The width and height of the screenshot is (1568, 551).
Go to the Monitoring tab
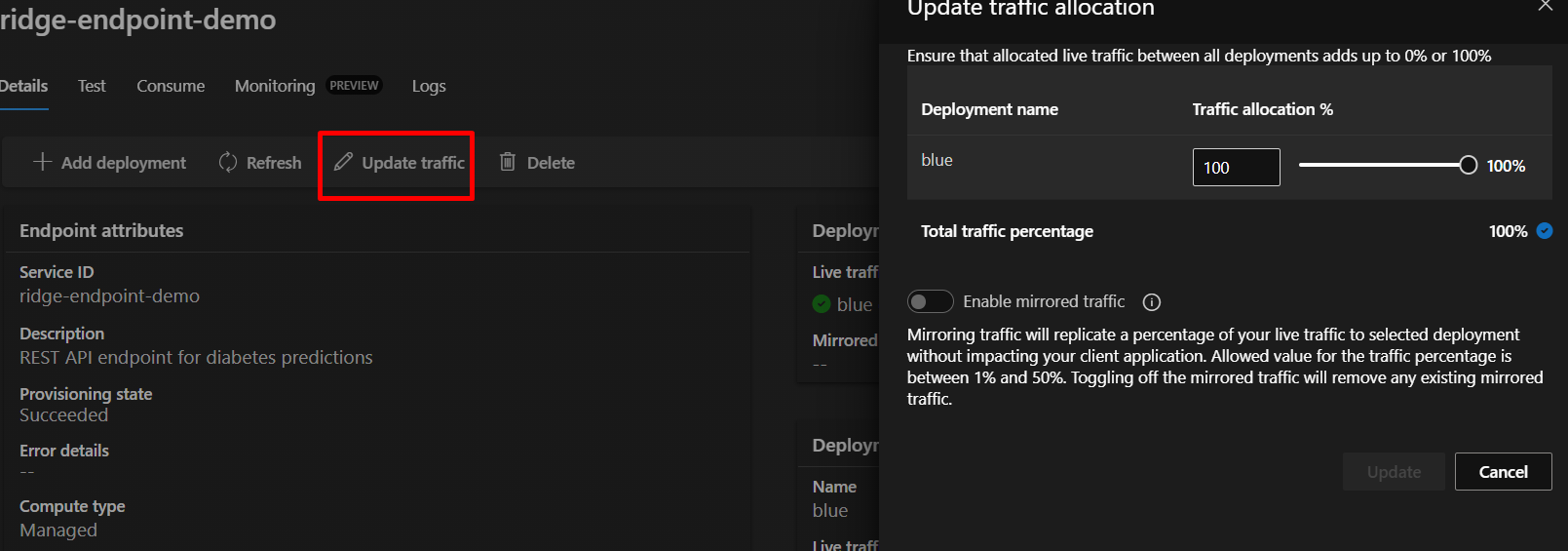(x=275, y=86)
